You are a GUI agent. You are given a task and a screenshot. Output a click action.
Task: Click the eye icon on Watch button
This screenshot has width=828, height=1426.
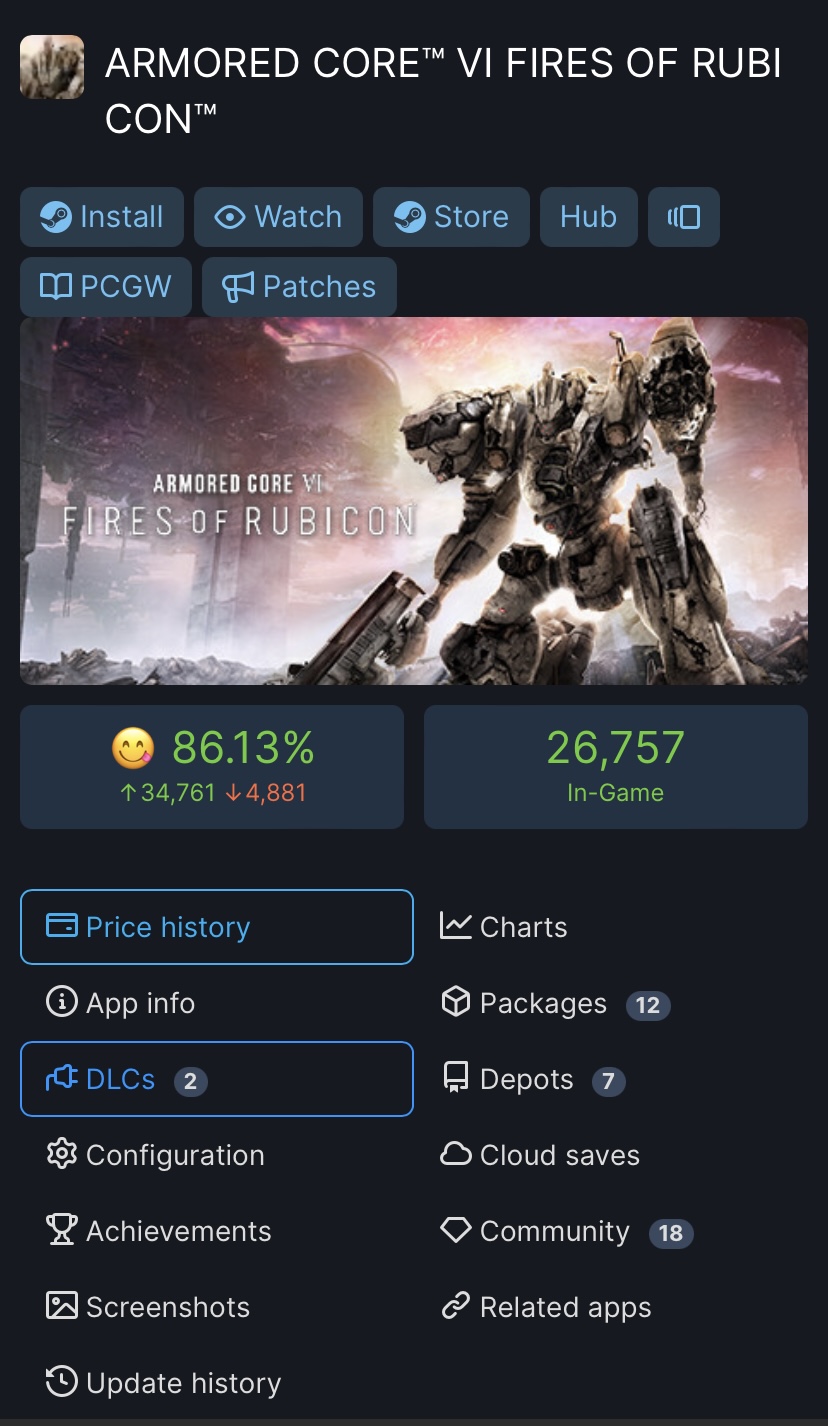230,217
